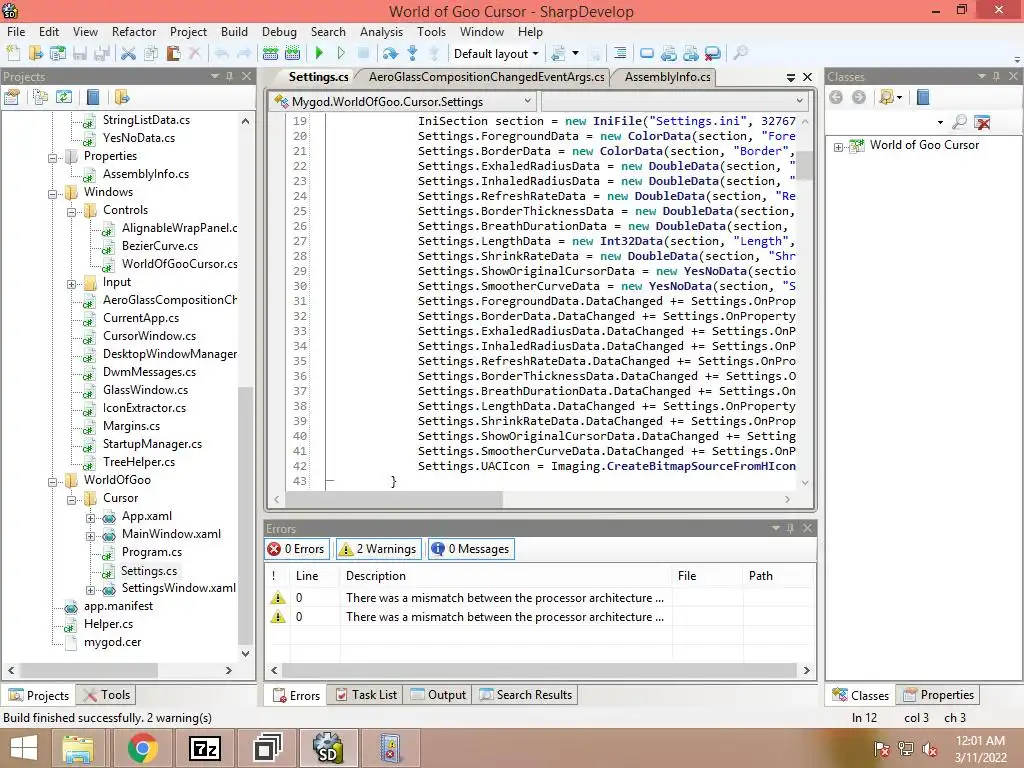The height and width of the screenshot is (768, 1024).
Task: Open the empty members dropdown in editor
Action: tap(675, 101)
